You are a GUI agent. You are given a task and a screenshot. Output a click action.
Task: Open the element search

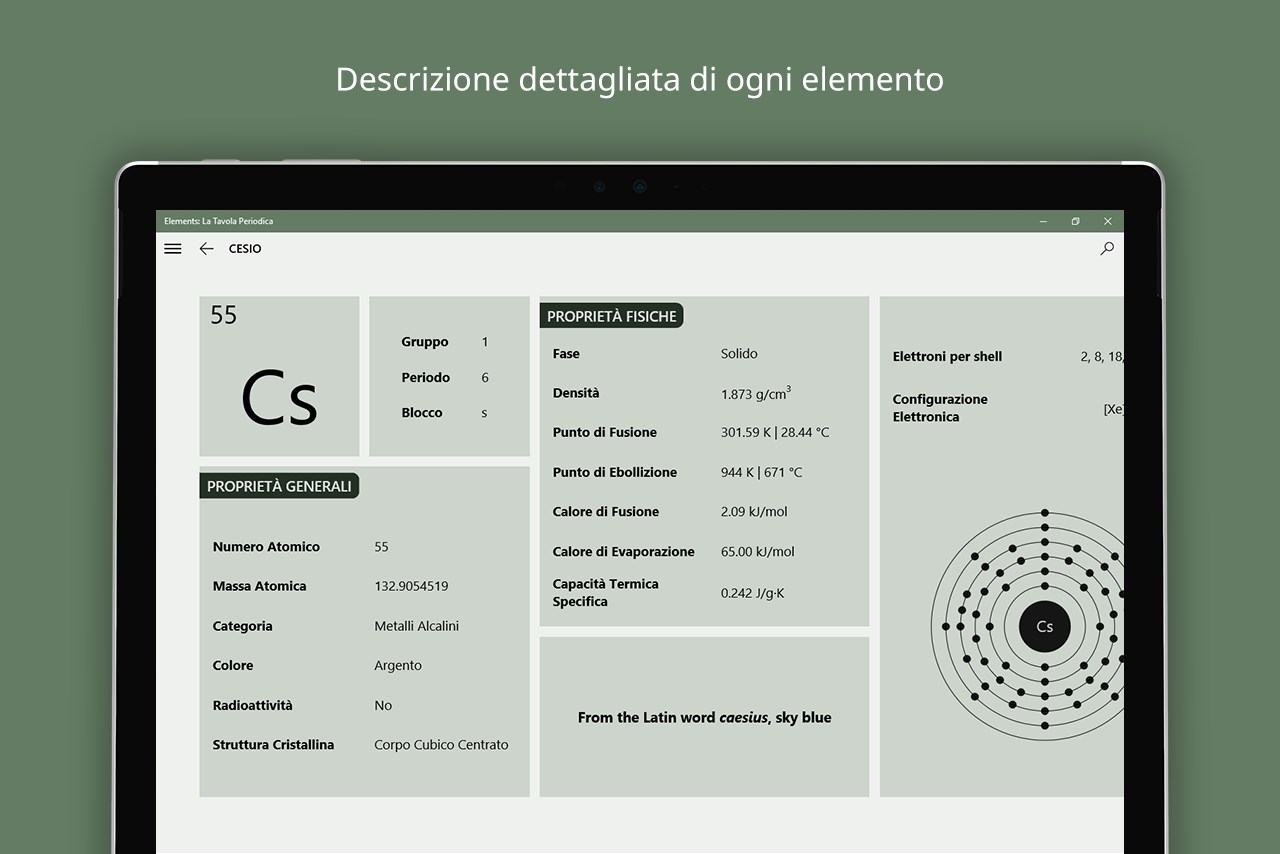(1107, 248)
